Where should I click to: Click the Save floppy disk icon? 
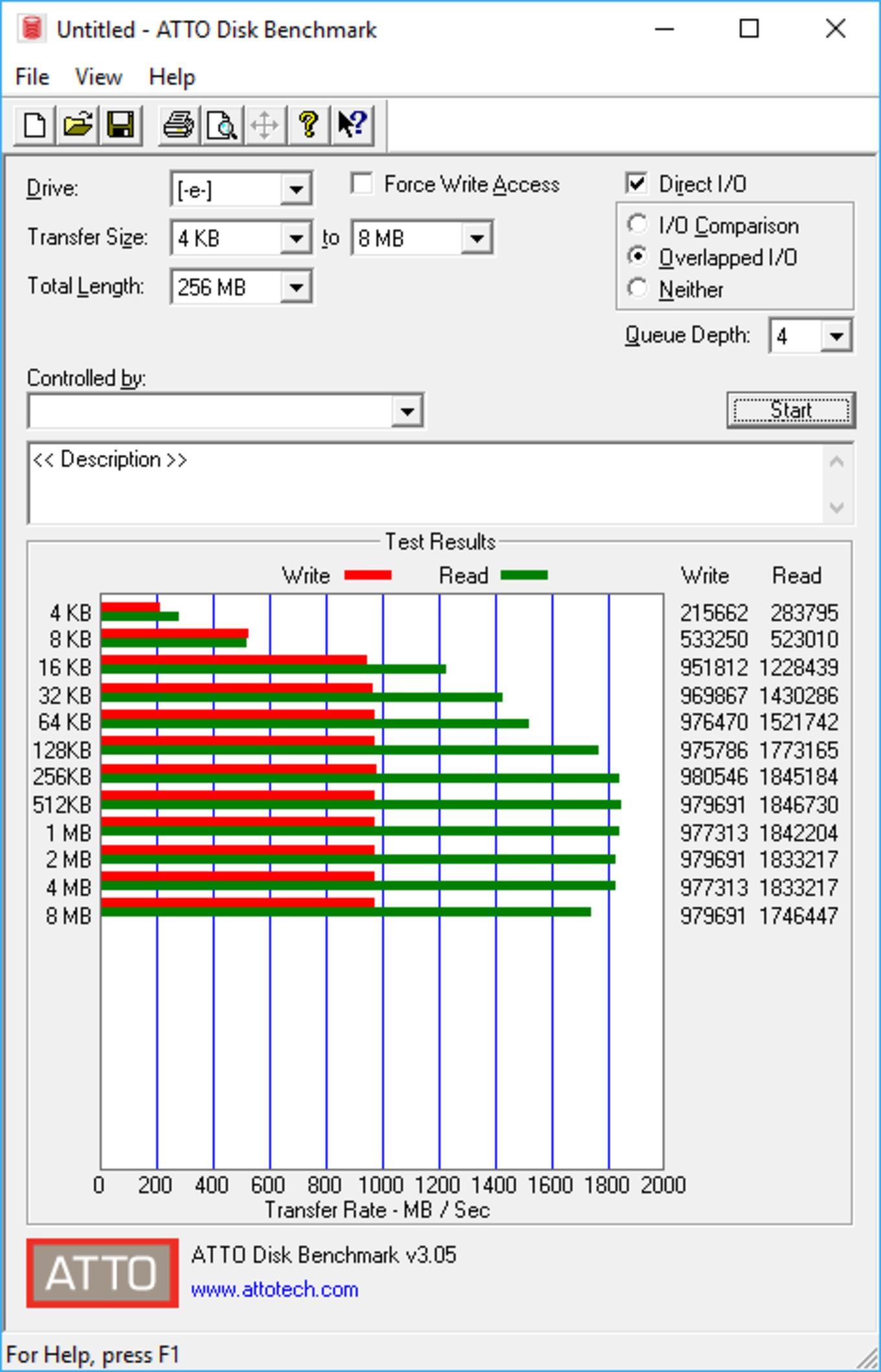point(120,124)
